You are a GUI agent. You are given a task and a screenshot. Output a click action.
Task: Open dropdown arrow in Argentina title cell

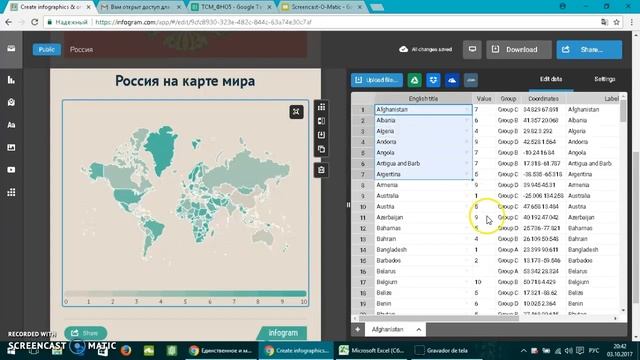pyautogui.click(x=467, y=174)
